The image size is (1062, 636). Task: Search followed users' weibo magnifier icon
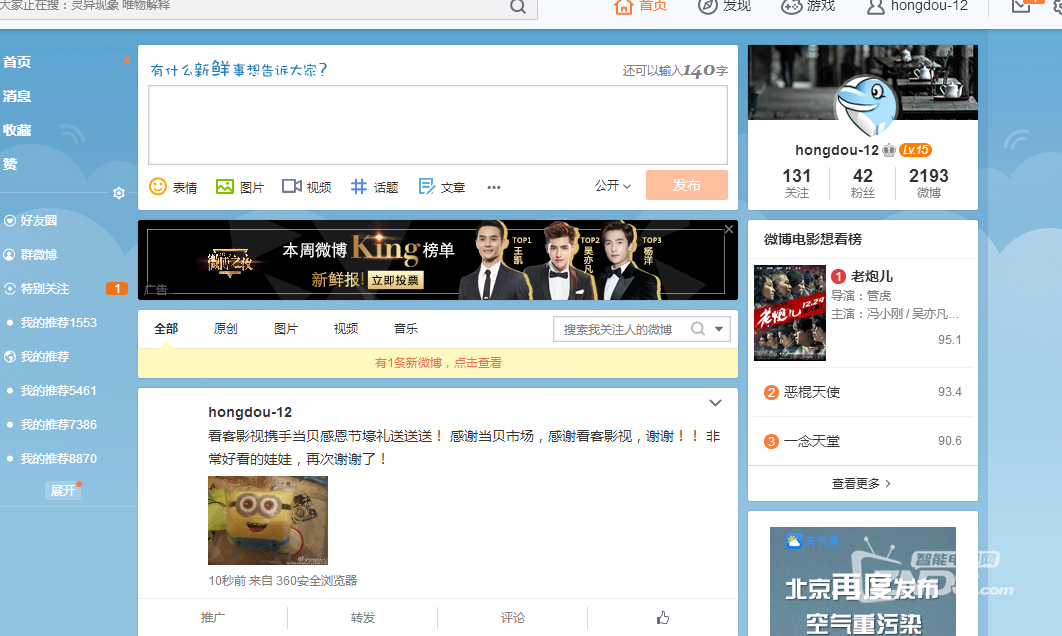(698, 329)
